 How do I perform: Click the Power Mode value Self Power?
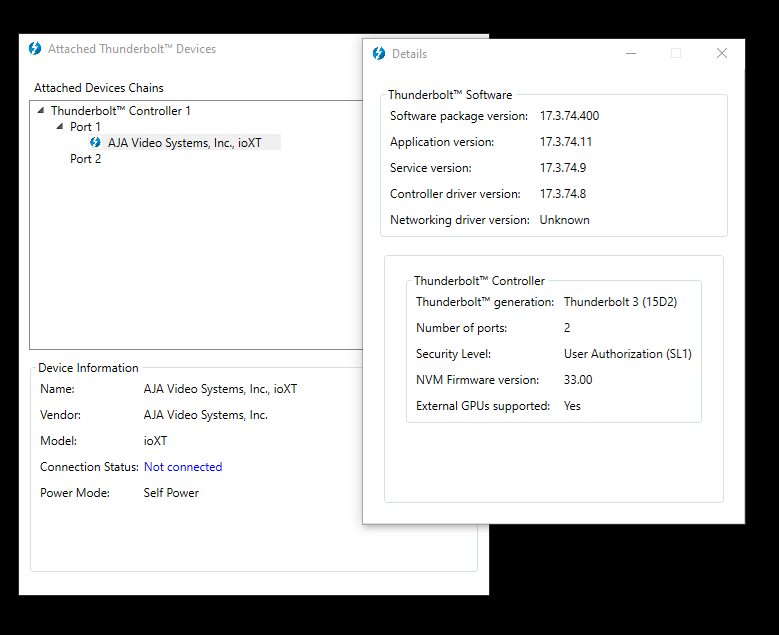coord(171,493)
